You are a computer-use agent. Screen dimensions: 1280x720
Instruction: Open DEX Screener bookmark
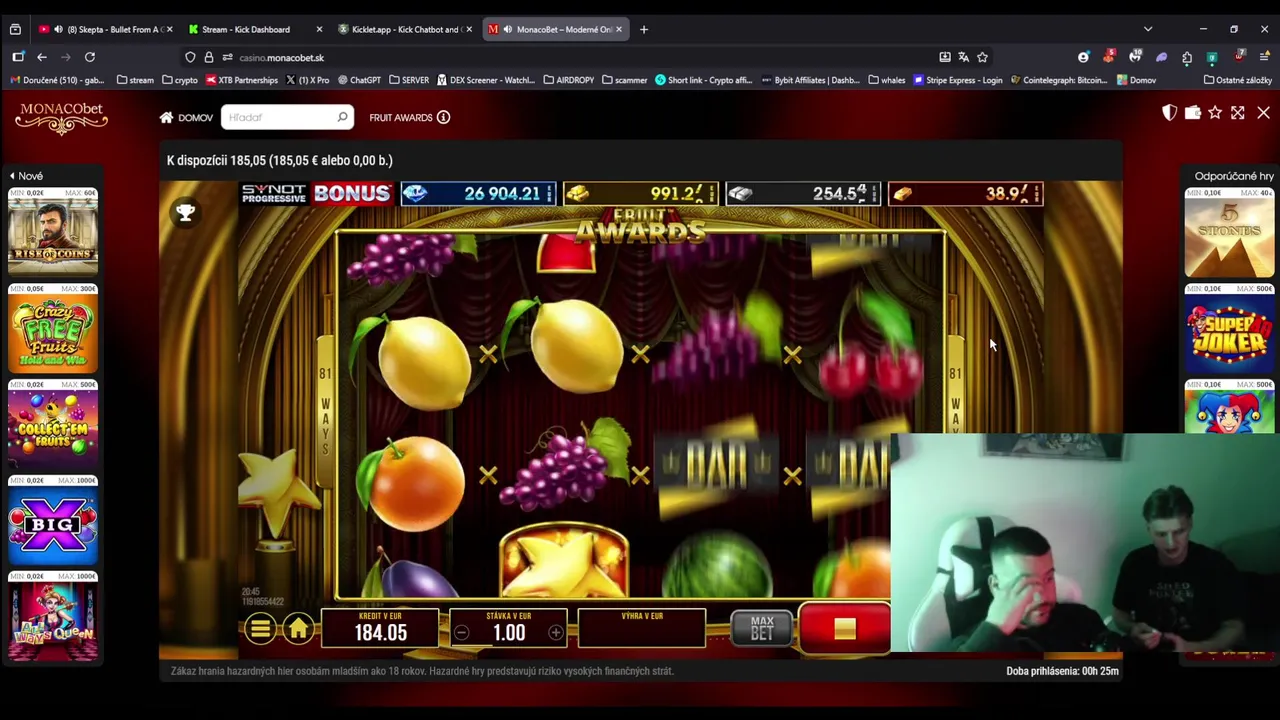pos(486,80)
